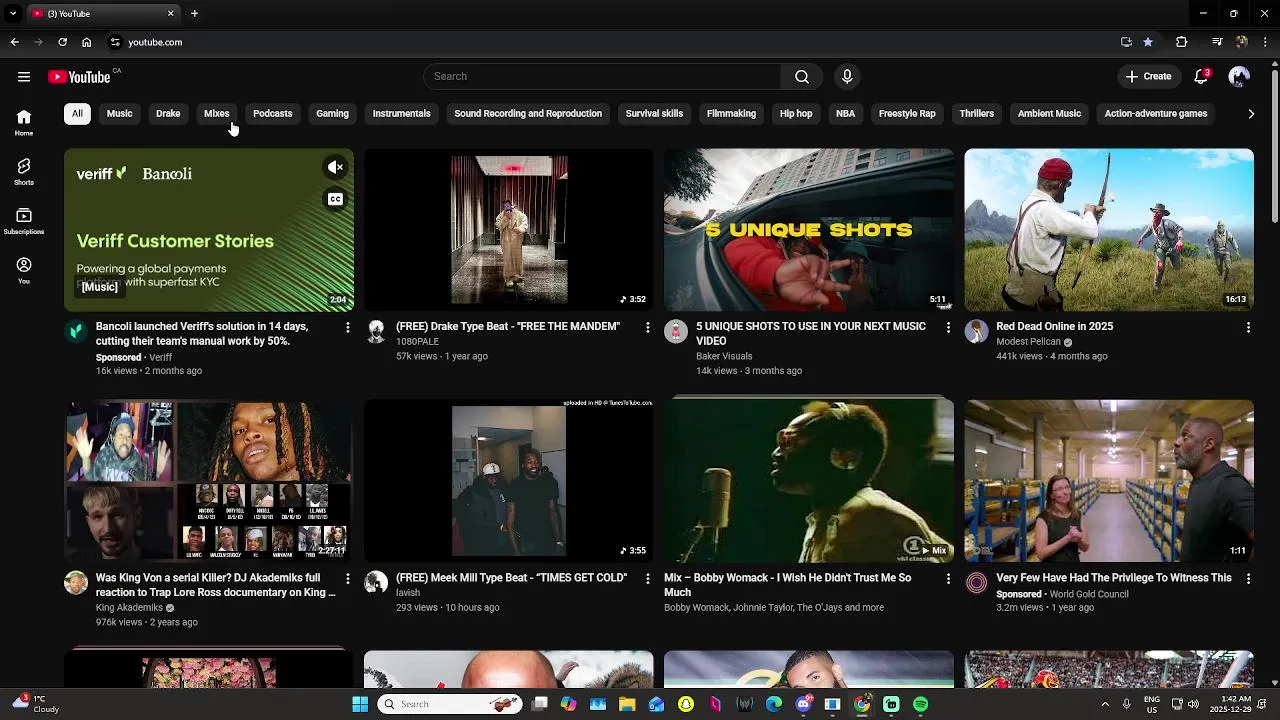Open the Red Dead Online in 2025 title
This screenshot has width=1280, height=720.
[1054, 327]
